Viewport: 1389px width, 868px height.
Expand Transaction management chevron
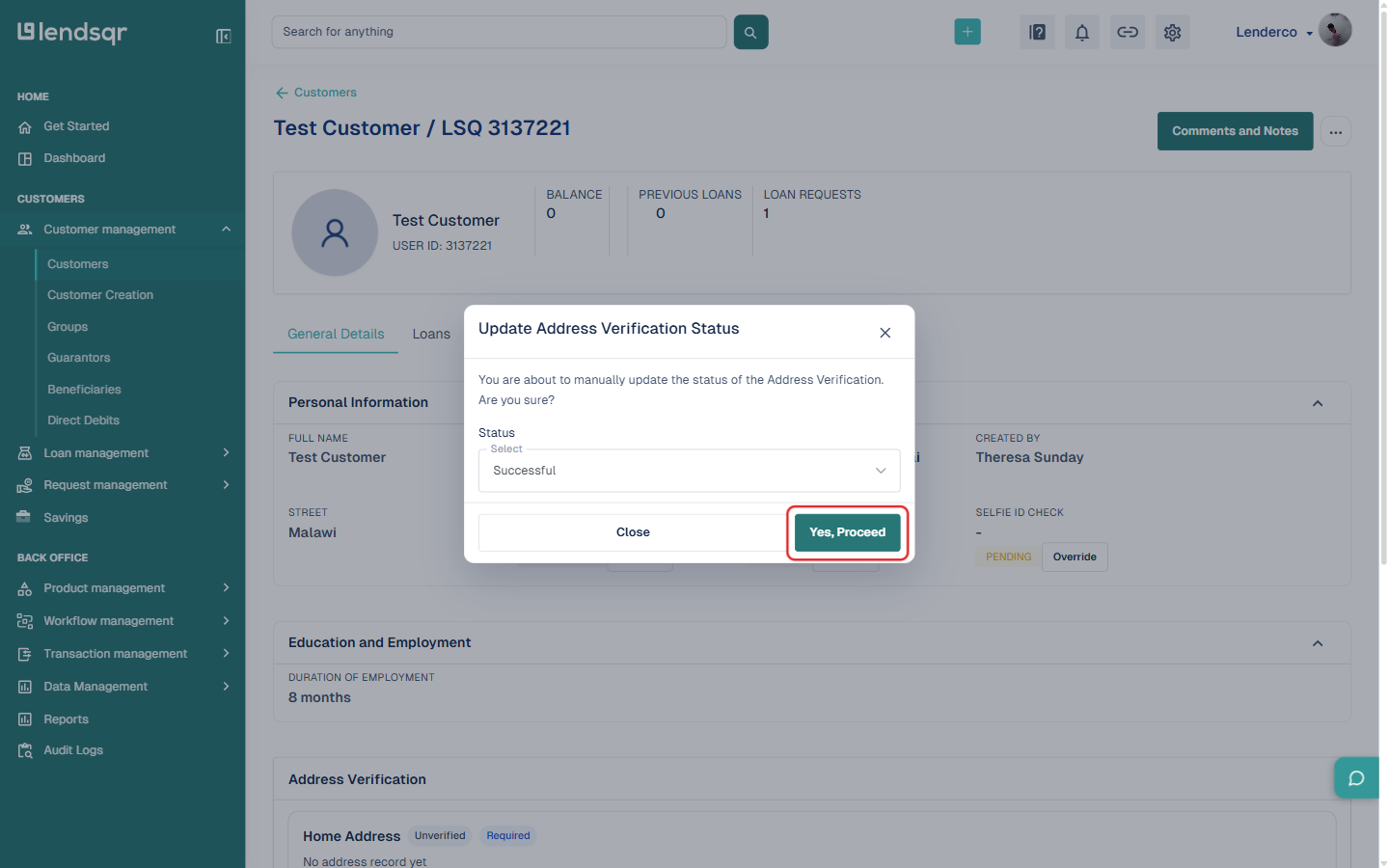click(x=226, y=654)
